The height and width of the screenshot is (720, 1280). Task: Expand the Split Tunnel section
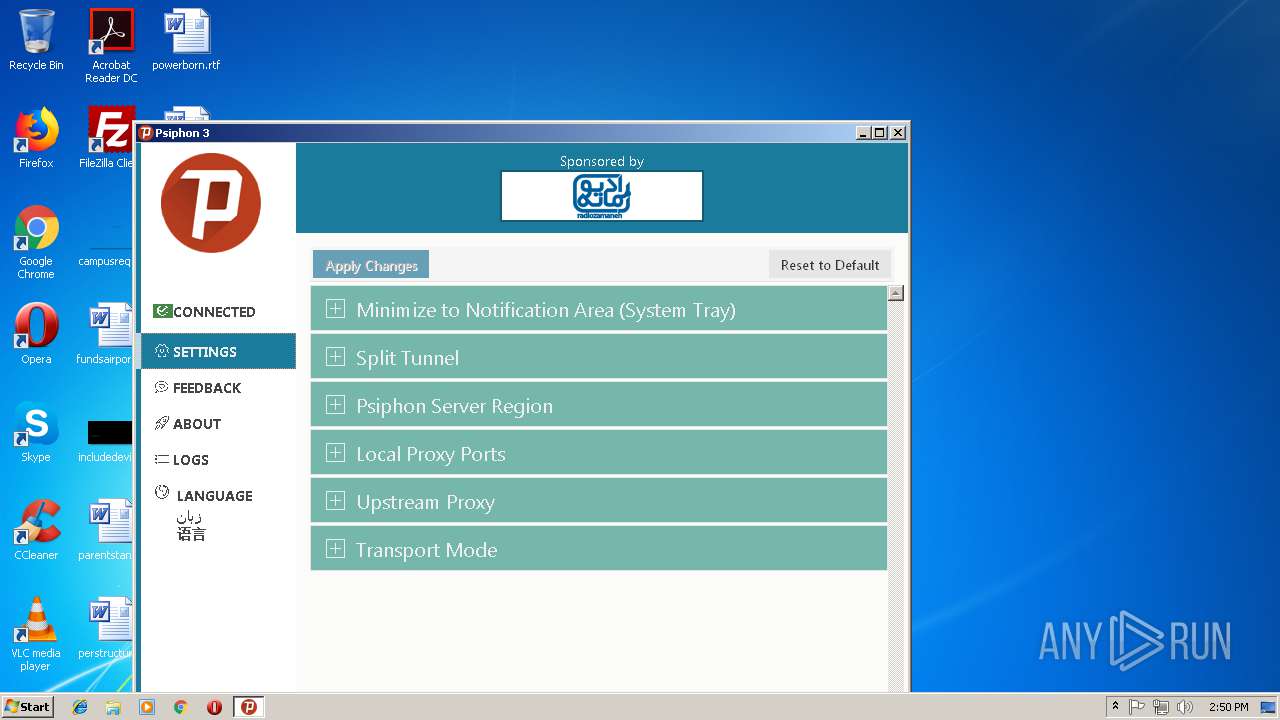pos(599,358)
